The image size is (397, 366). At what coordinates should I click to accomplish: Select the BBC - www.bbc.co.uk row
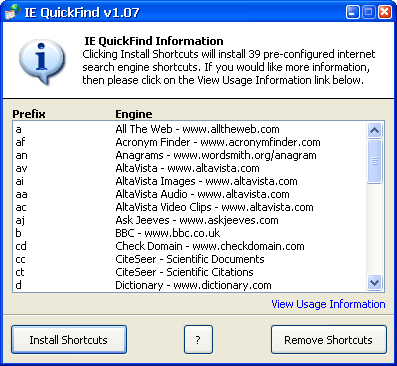189,233
